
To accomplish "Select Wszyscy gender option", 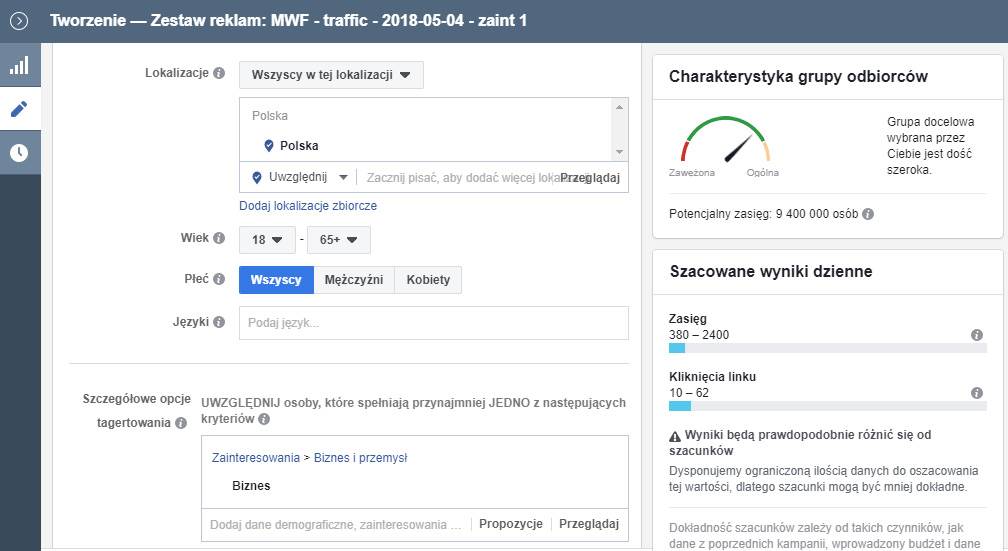I will point(276,280).
